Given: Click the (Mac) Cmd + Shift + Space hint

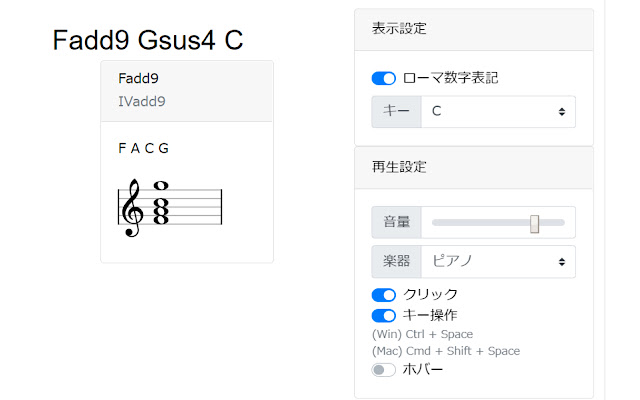Looking at the screenshot, I should click(x=445, y=351).
